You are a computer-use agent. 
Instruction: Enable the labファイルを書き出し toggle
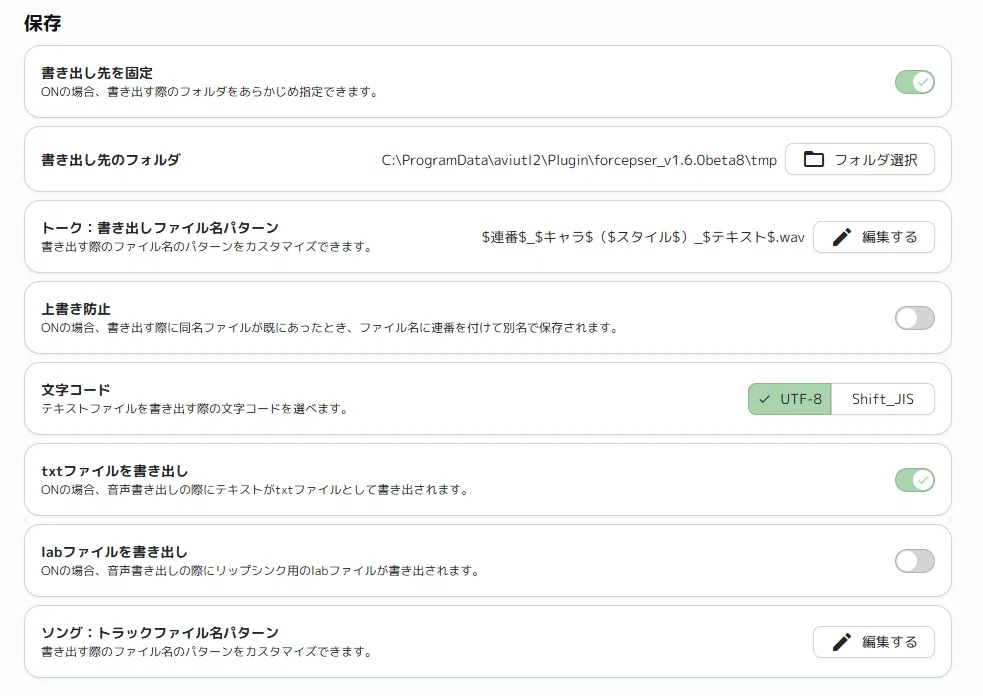915,561
